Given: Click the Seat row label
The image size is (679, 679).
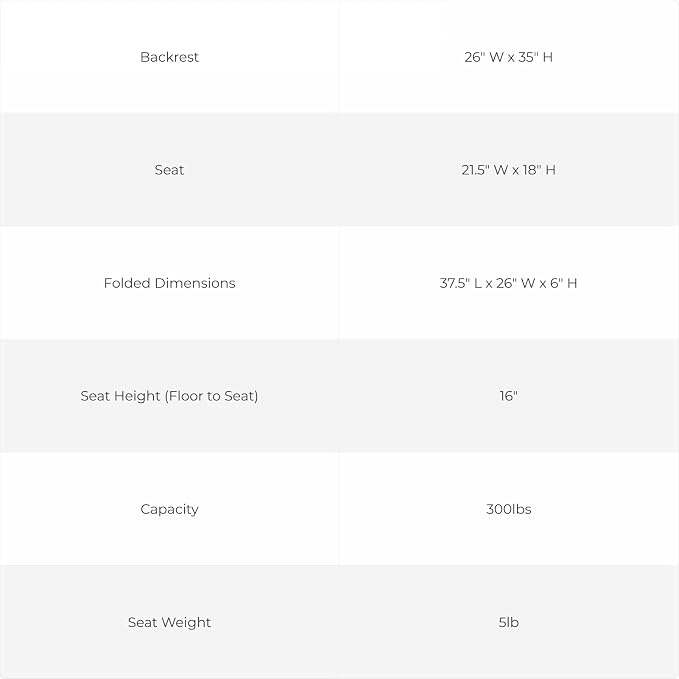Looking at the screenshot, I should 169,170.
